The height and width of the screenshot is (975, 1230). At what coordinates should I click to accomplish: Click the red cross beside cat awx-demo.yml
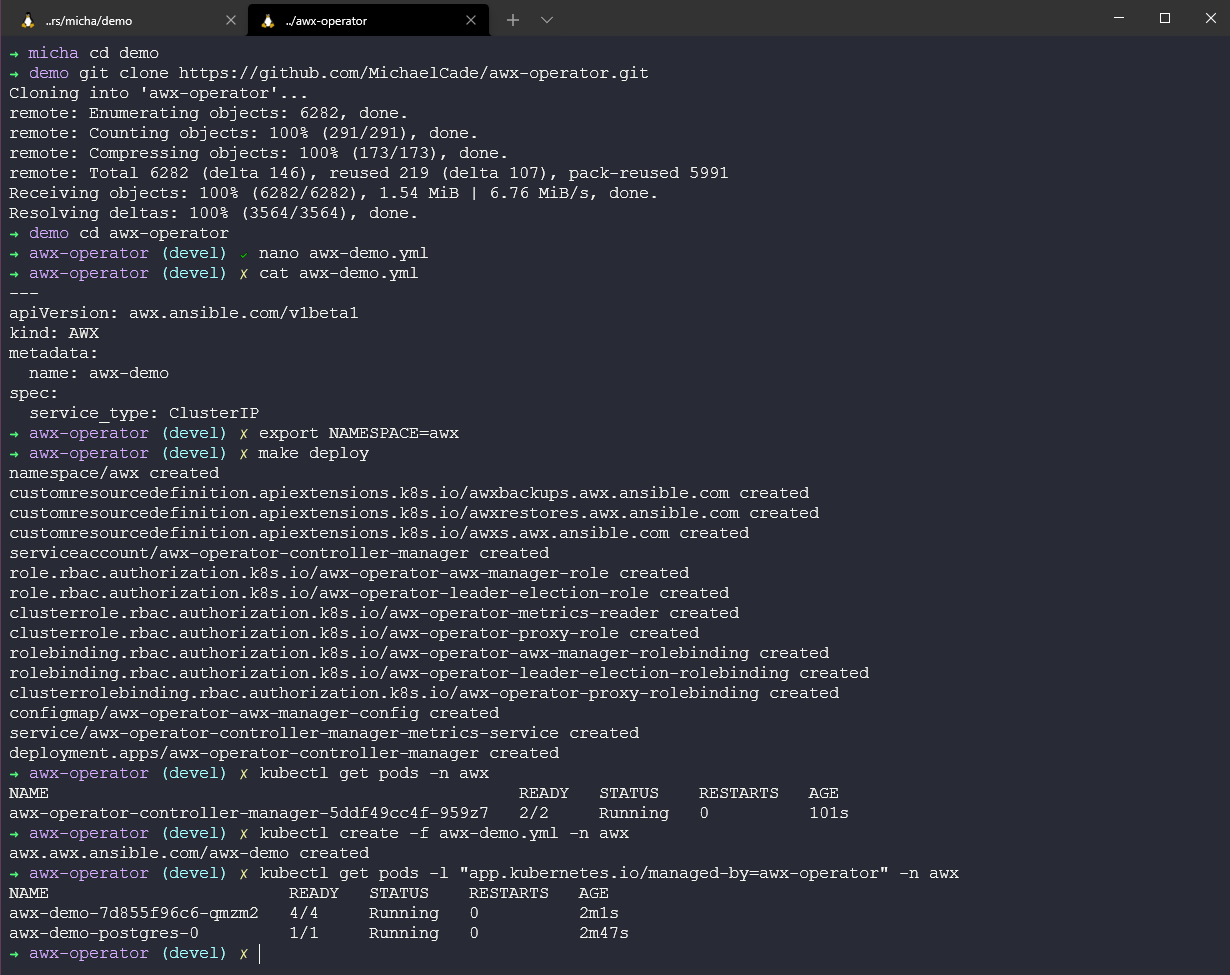point(243,273)
